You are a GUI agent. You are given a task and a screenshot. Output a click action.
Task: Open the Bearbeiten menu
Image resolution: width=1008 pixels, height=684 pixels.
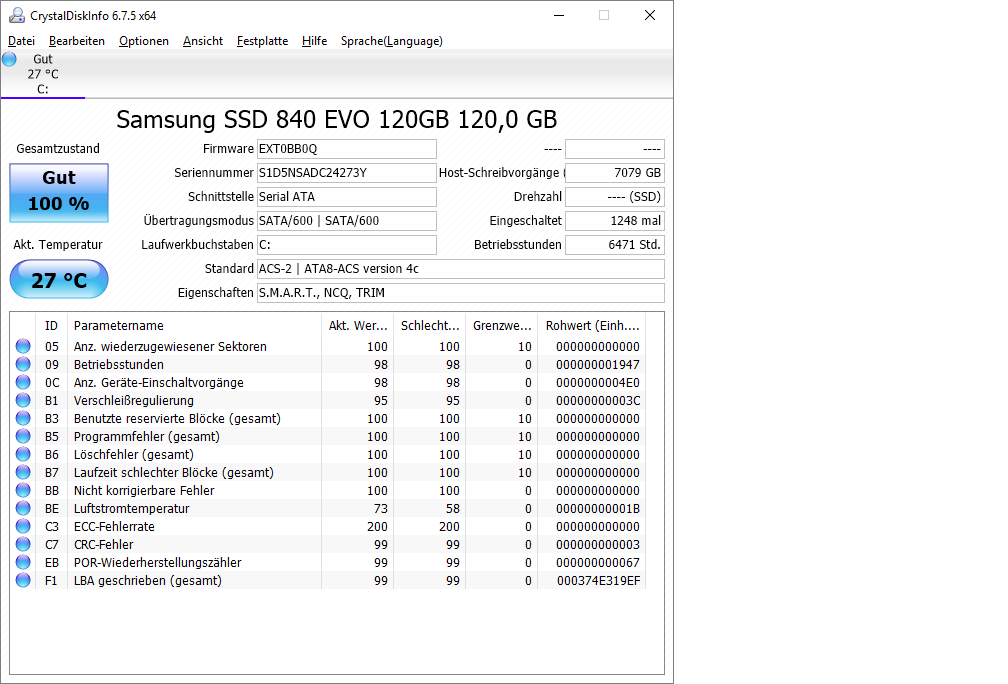76,40
